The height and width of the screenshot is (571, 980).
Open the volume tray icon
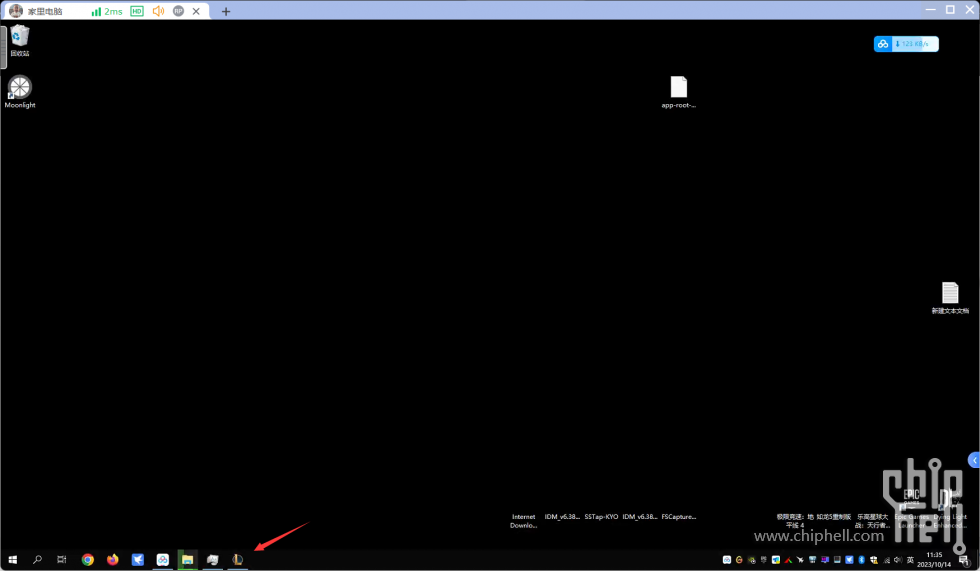(898, 560)
